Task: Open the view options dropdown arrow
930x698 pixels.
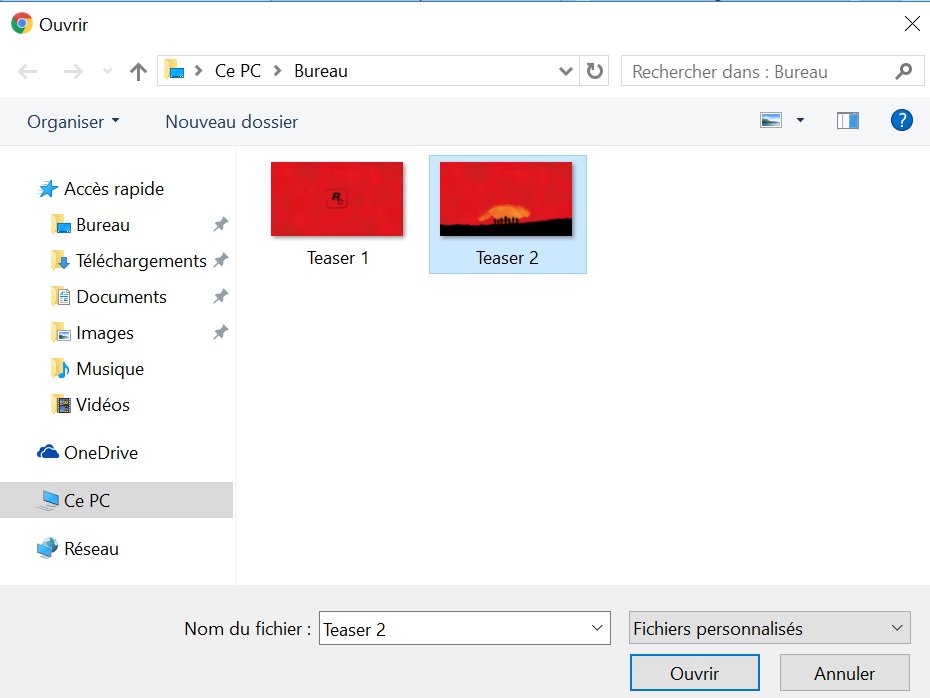Action: click(800, 120)
